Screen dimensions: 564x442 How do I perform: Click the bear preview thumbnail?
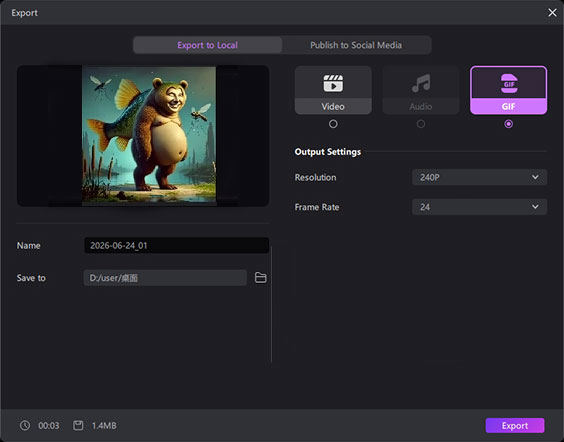(149, 136)
